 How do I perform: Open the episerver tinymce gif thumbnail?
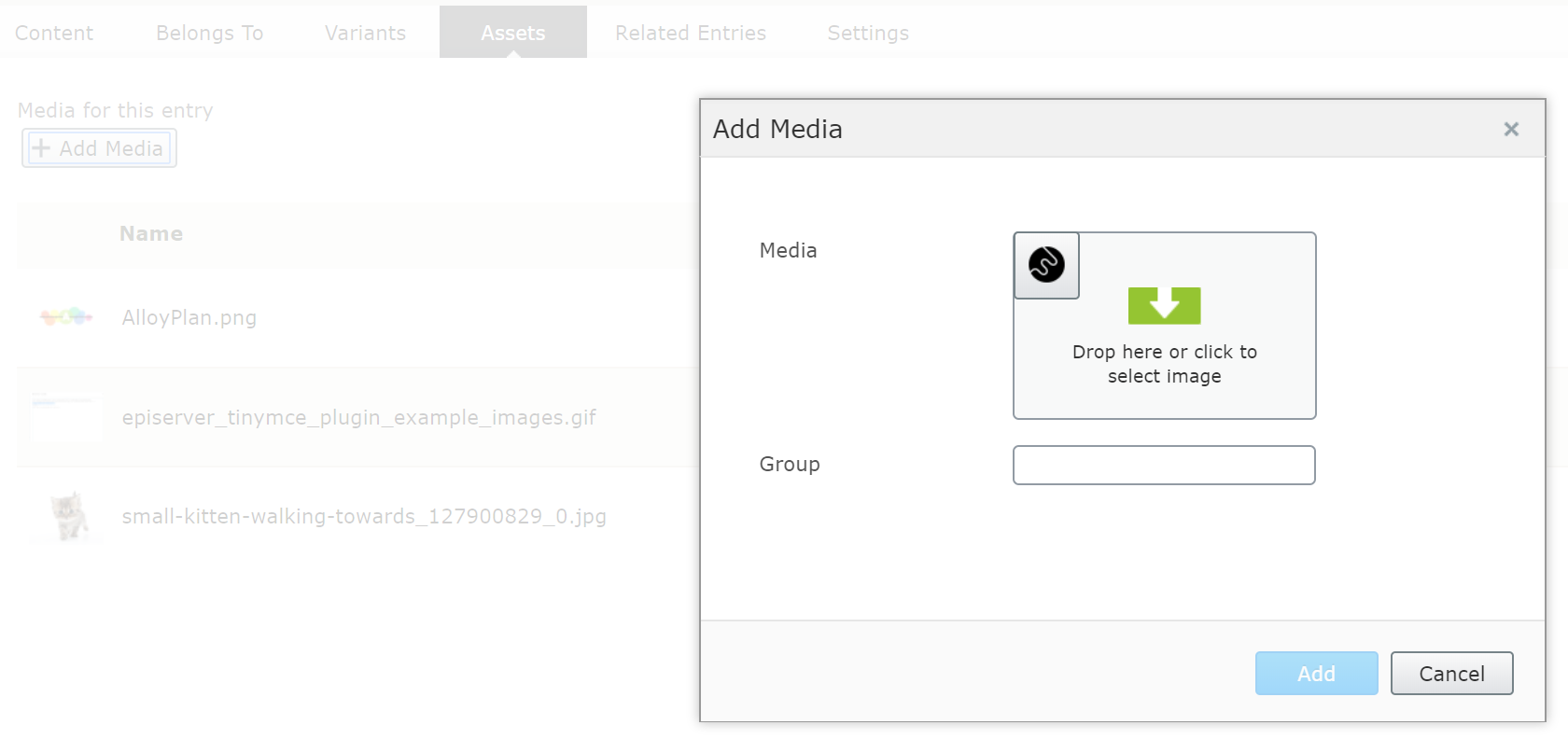[x=65, y=417]
